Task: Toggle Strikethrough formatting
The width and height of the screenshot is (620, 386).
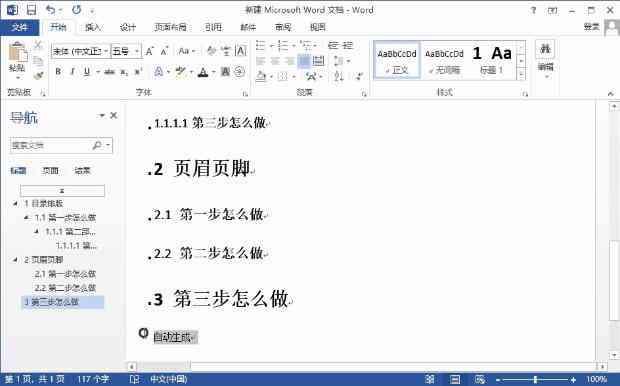Action: click(109, 72)
